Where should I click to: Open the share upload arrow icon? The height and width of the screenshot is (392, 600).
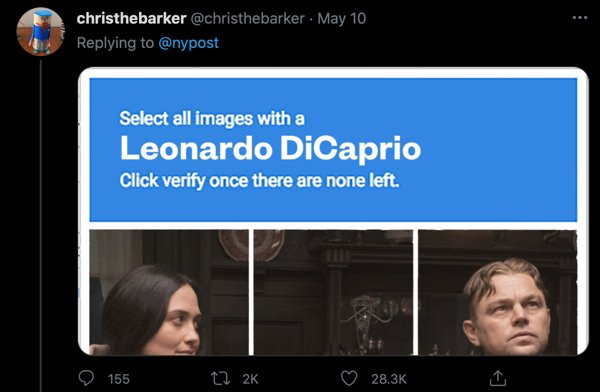coord(498,378)
